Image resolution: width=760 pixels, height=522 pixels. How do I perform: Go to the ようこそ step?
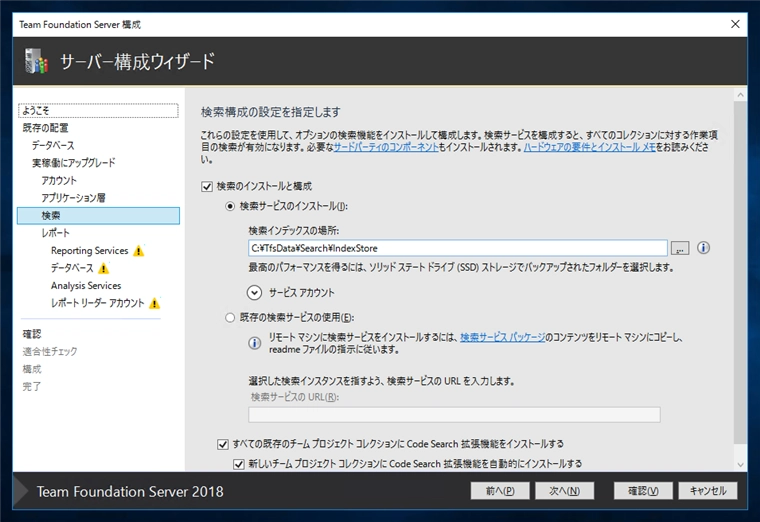point(98,111)
